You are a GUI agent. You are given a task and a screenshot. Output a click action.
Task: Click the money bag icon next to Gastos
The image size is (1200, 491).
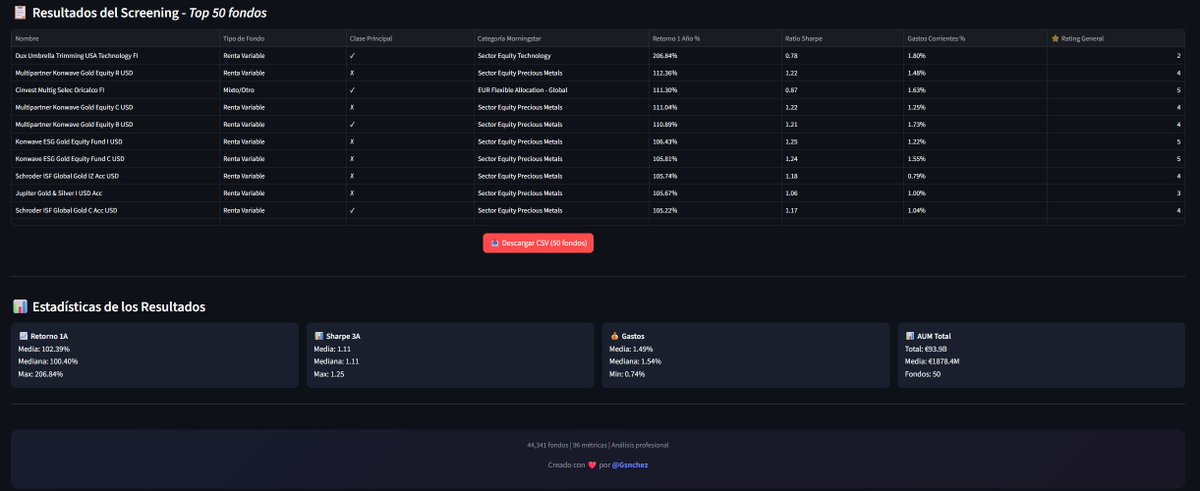(613, 336)
